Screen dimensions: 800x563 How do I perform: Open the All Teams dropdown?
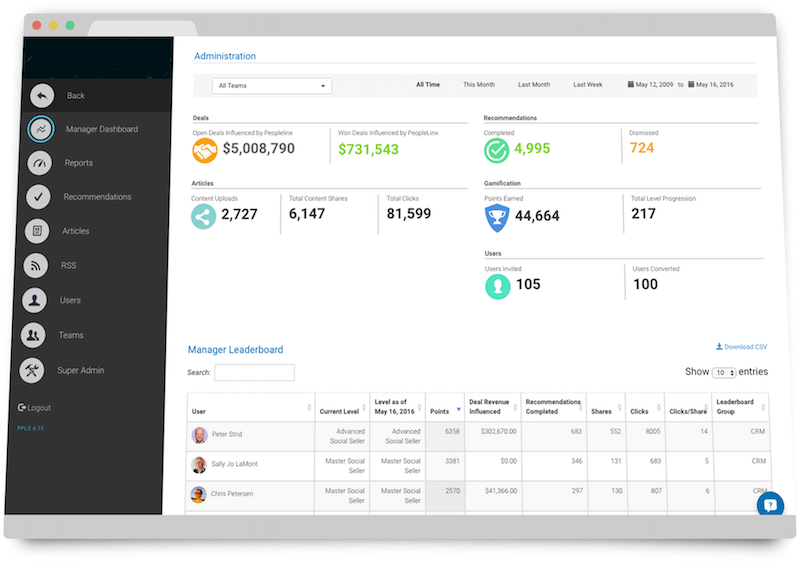pyautogui.click(x=272, y=86)
